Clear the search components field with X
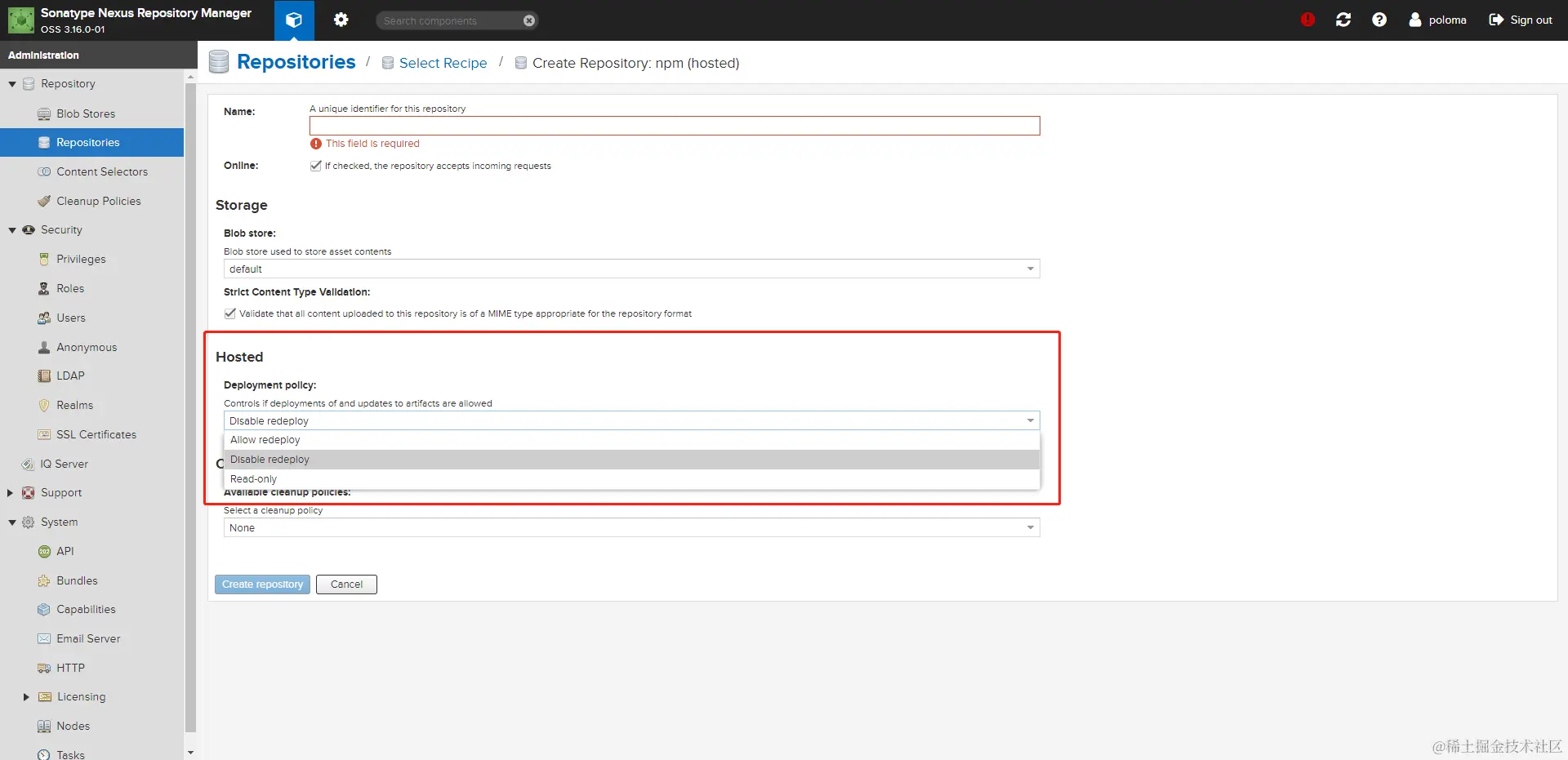This screenshot has height=760, width=1568. pyautogui.click(x=529, y=20)
